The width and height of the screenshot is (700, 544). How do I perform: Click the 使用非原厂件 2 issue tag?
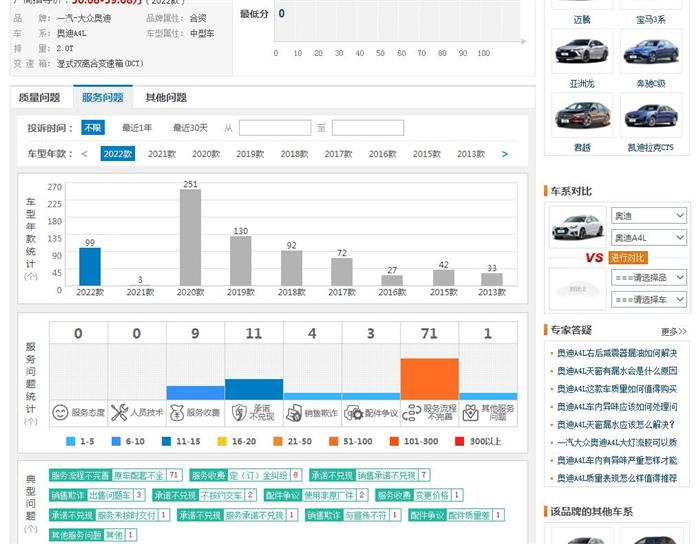pos(316,495)
